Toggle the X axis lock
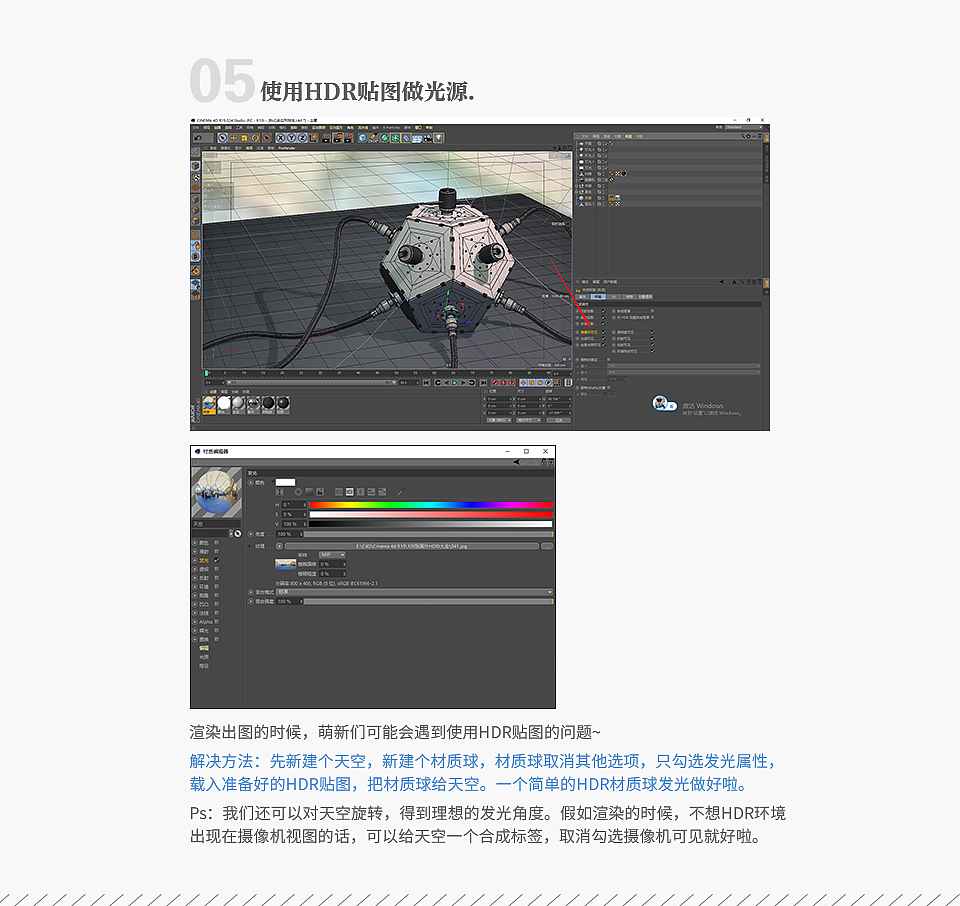The width and height of the screenshot is (960, 906). [280, 138]
